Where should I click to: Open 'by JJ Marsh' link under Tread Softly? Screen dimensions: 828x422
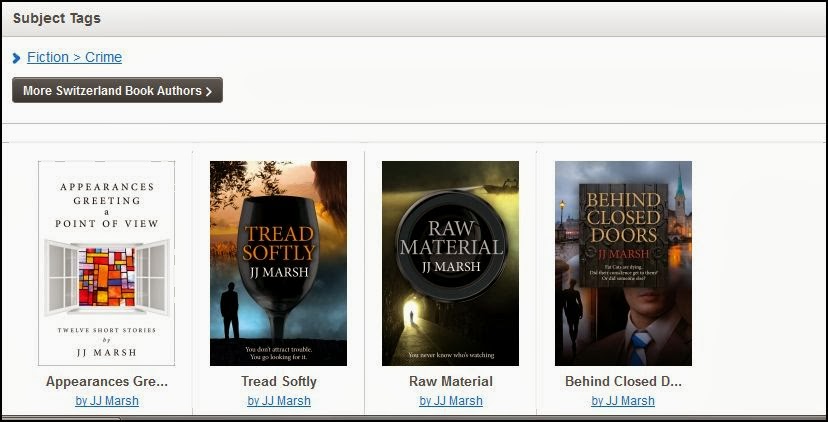279,401
